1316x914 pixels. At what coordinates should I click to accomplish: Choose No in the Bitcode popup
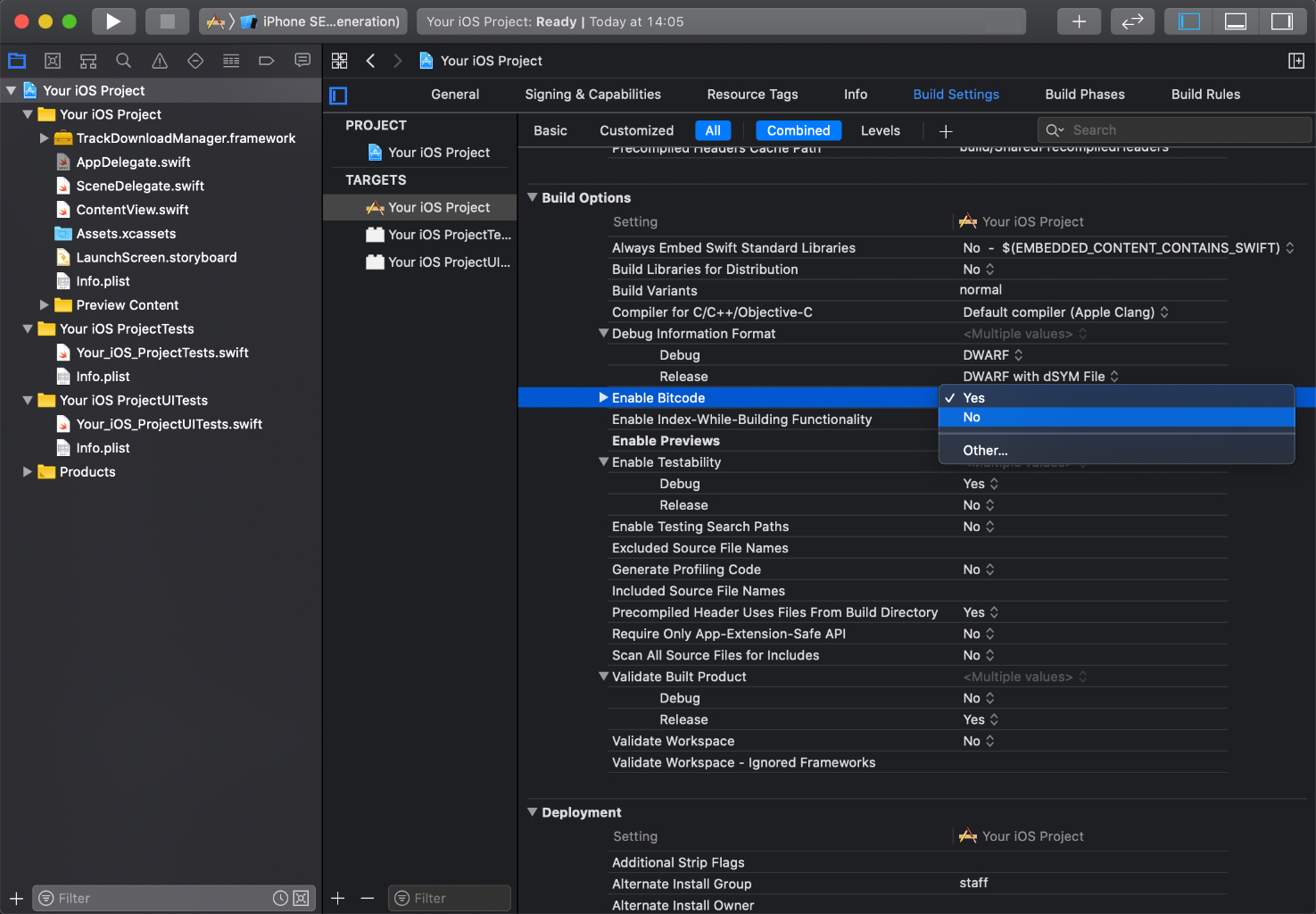(1116, 417)
